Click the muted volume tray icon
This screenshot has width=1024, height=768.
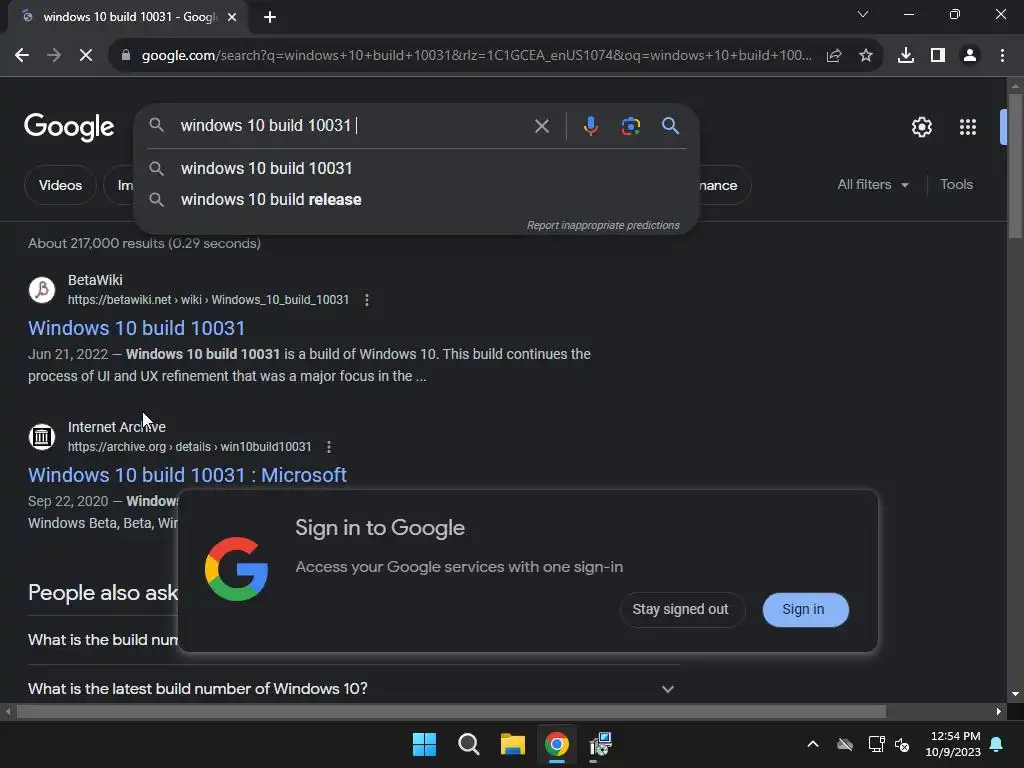(903, 744)
